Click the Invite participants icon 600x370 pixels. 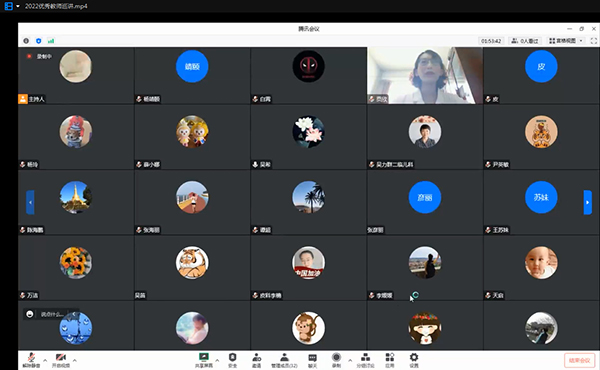coord(256,360)
